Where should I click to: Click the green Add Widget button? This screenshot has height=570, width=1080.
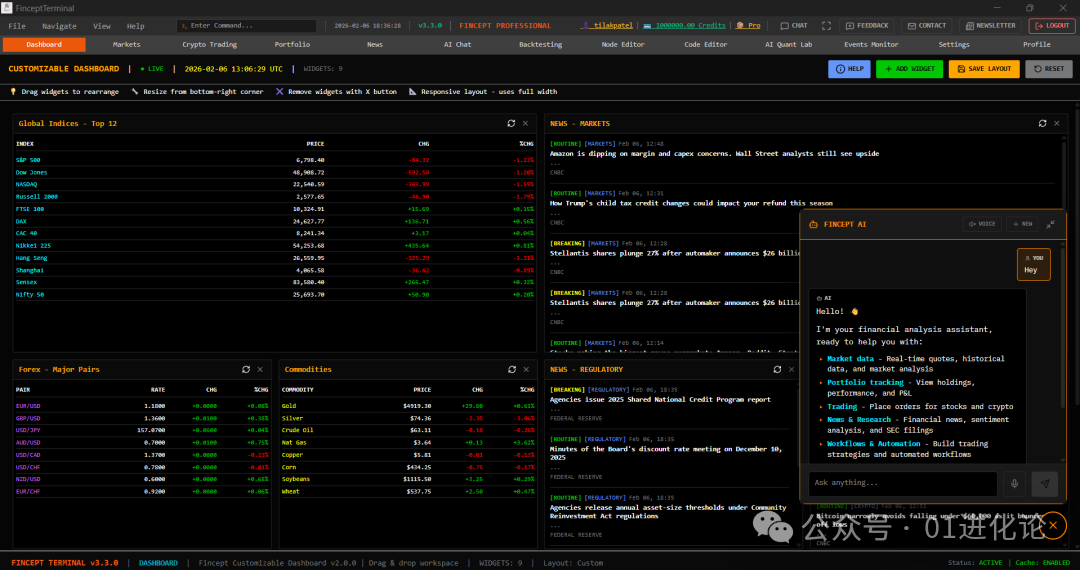[x=909, y=69]
